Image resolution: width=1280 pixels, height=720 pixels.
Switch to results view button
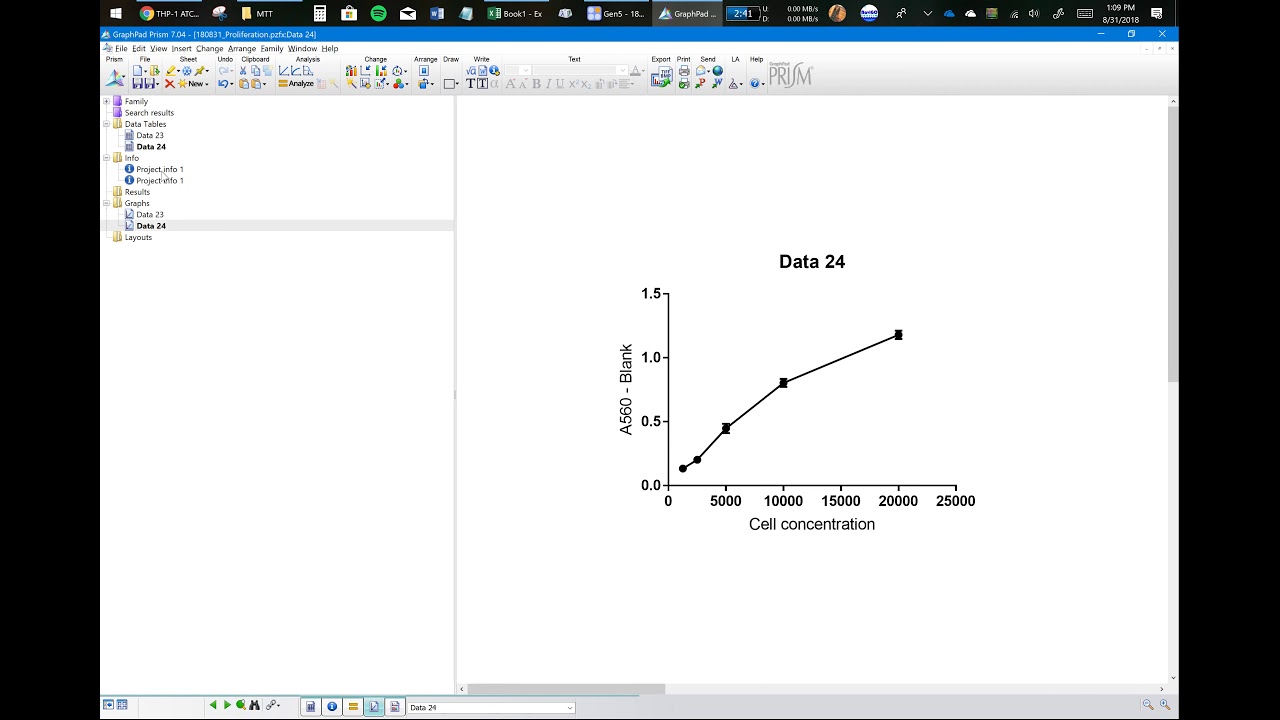click(x=353, y=707)
